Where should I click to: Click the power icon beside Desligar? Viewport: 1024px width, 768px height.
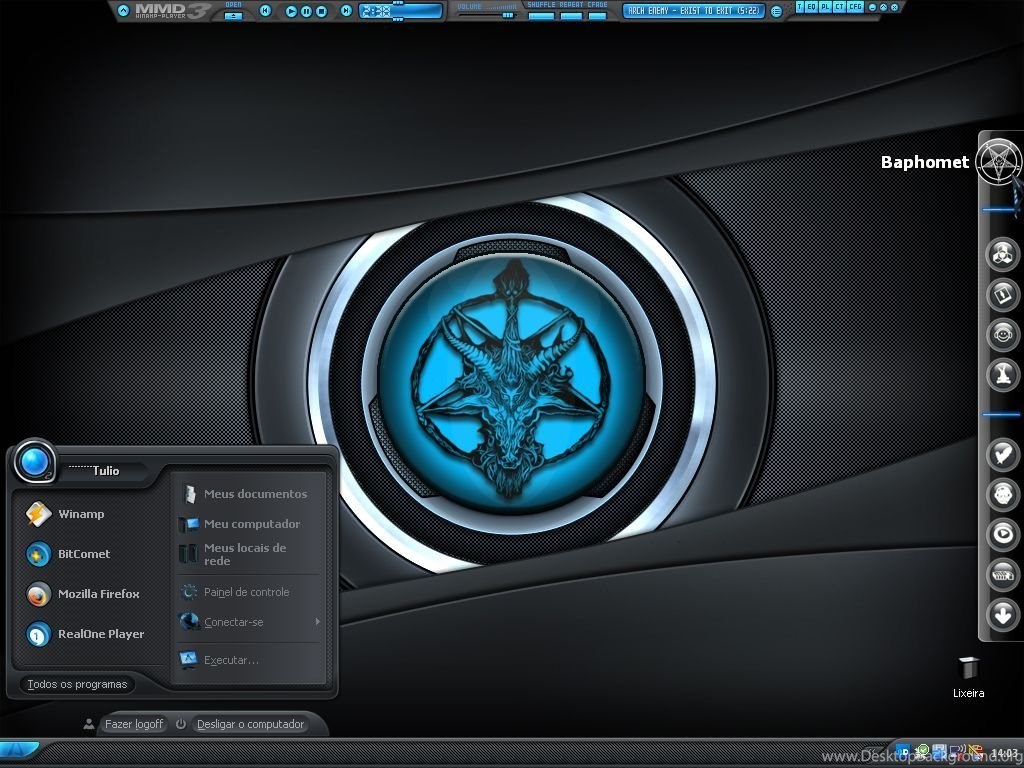coord(181,724)
